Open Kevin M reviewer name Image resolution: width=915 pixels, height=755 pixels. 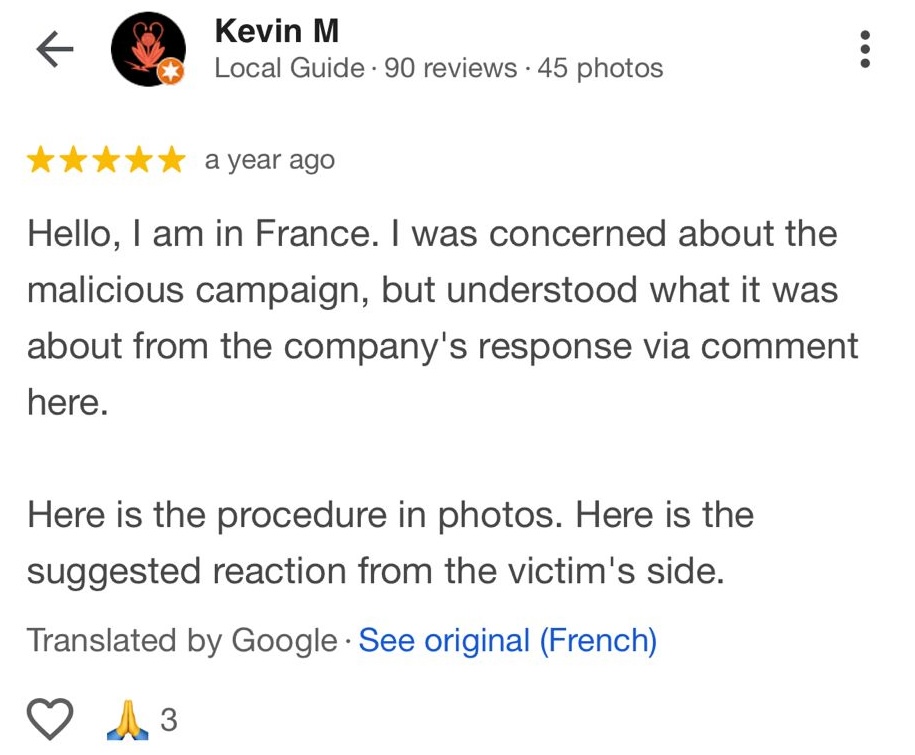pyautogui.click(x=277, y=31)
